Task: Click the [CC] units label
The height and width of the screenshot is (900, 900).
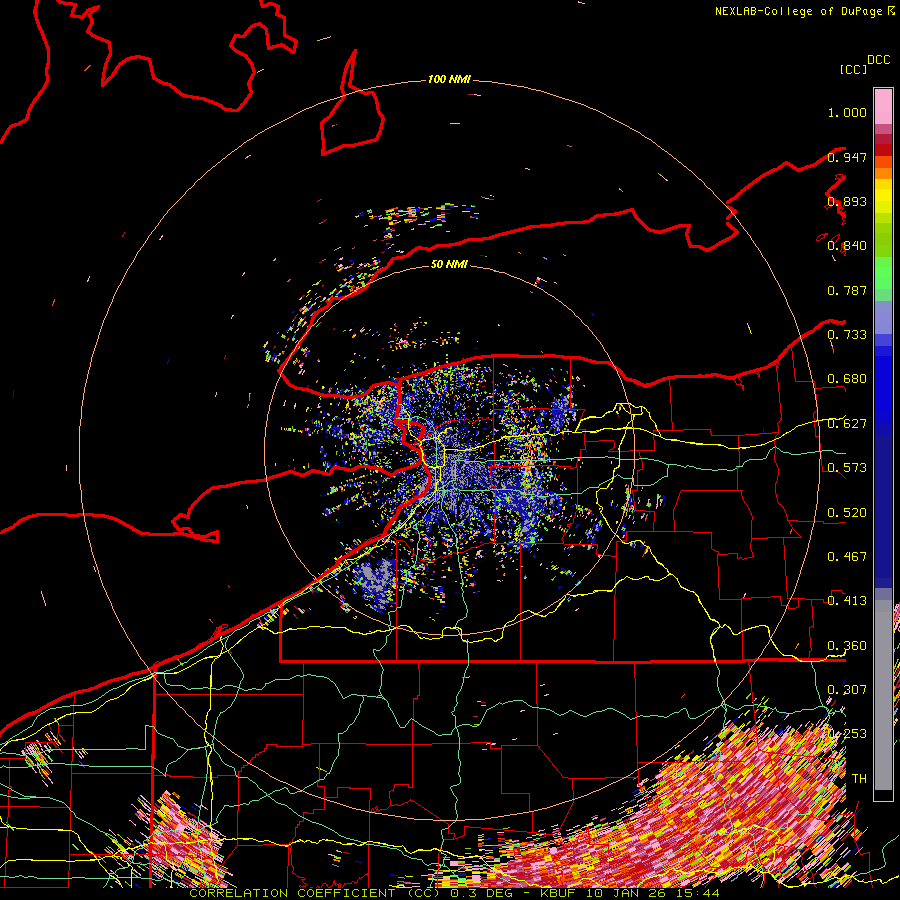Action: tap(853, 69)
